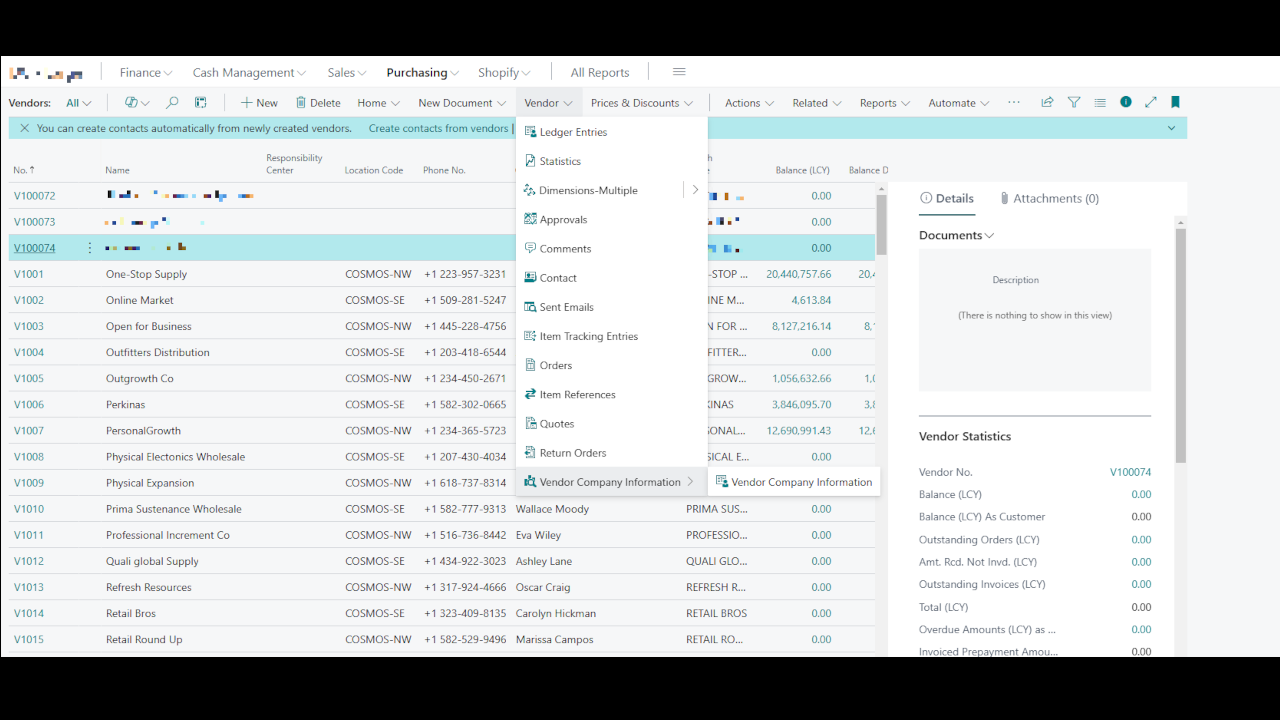
Task: Open vendor number V1010
Action: point(29,509)
